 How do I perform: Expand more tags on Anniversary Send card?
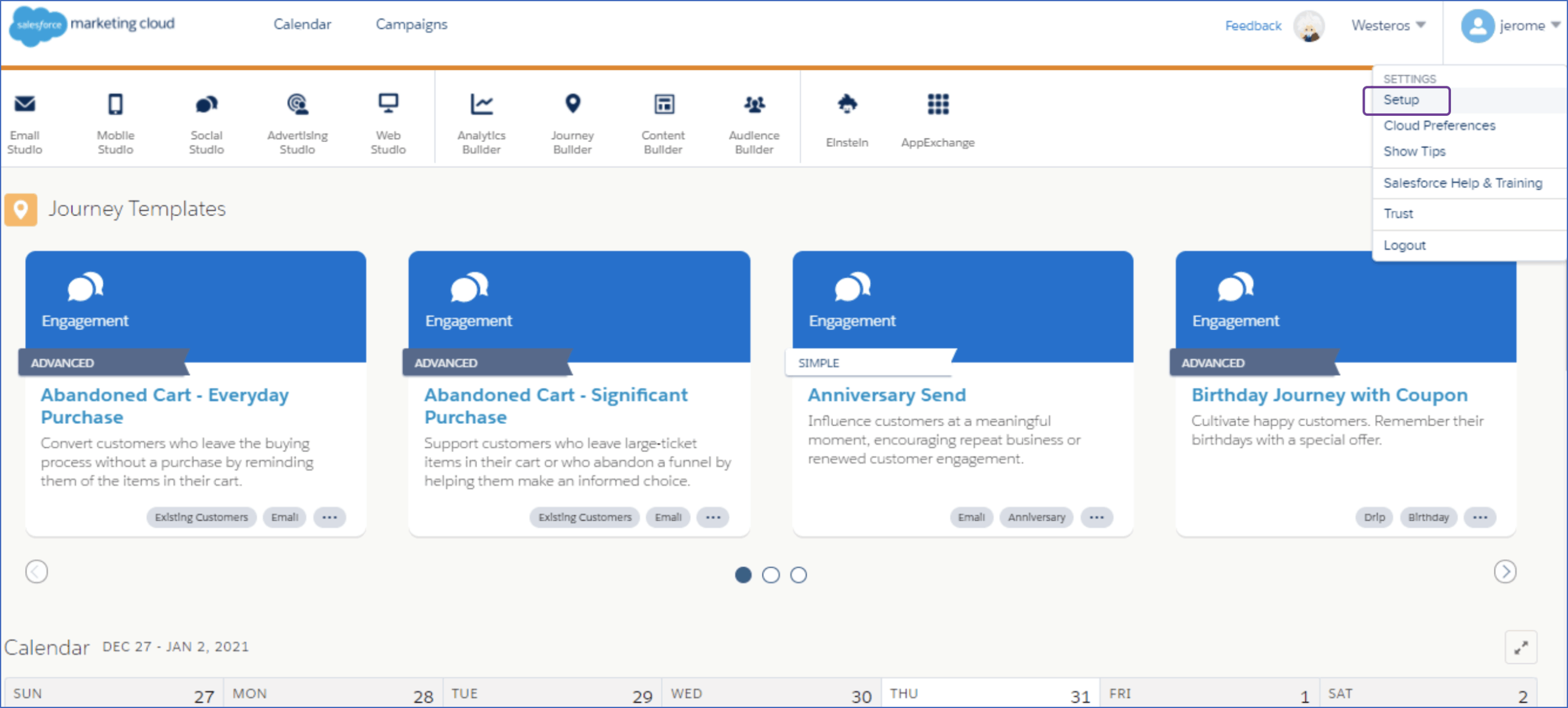[1096, 518]
